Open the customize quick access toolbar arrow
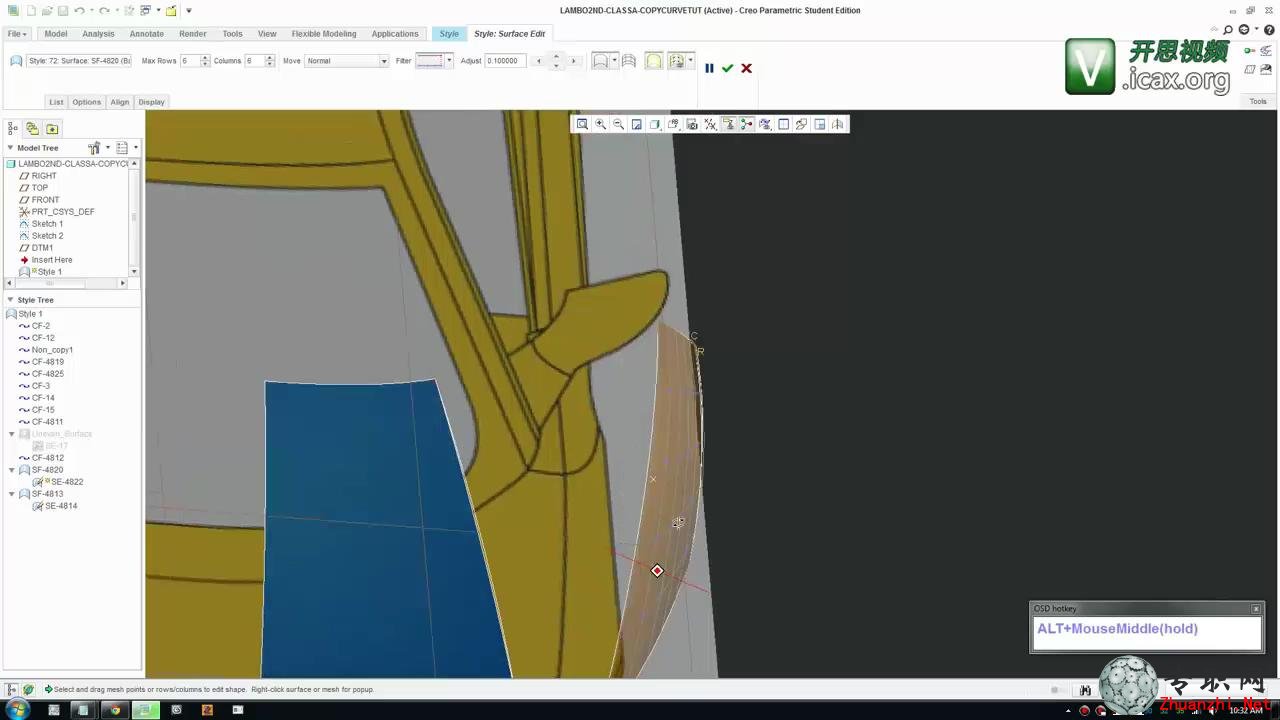1280x720 pixels. click(189, 10)
